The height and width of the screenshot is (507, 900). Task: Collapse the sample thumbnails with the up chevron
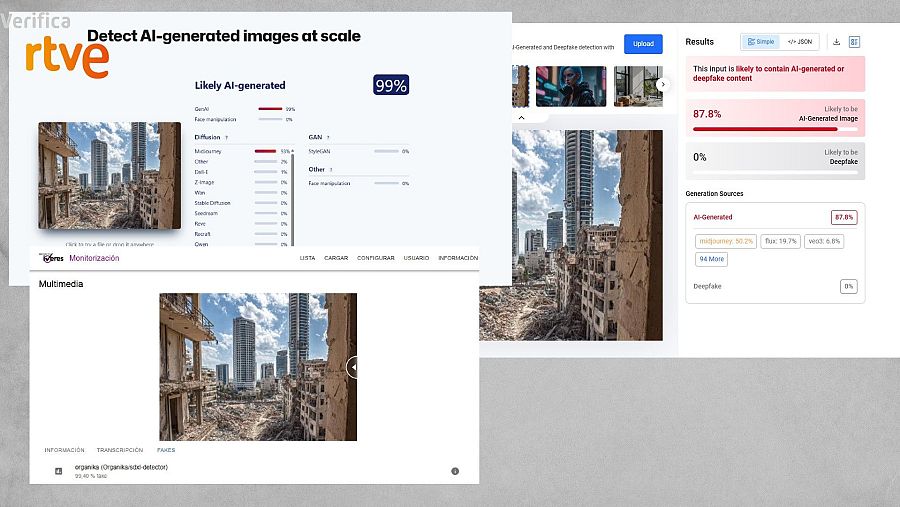521,118
